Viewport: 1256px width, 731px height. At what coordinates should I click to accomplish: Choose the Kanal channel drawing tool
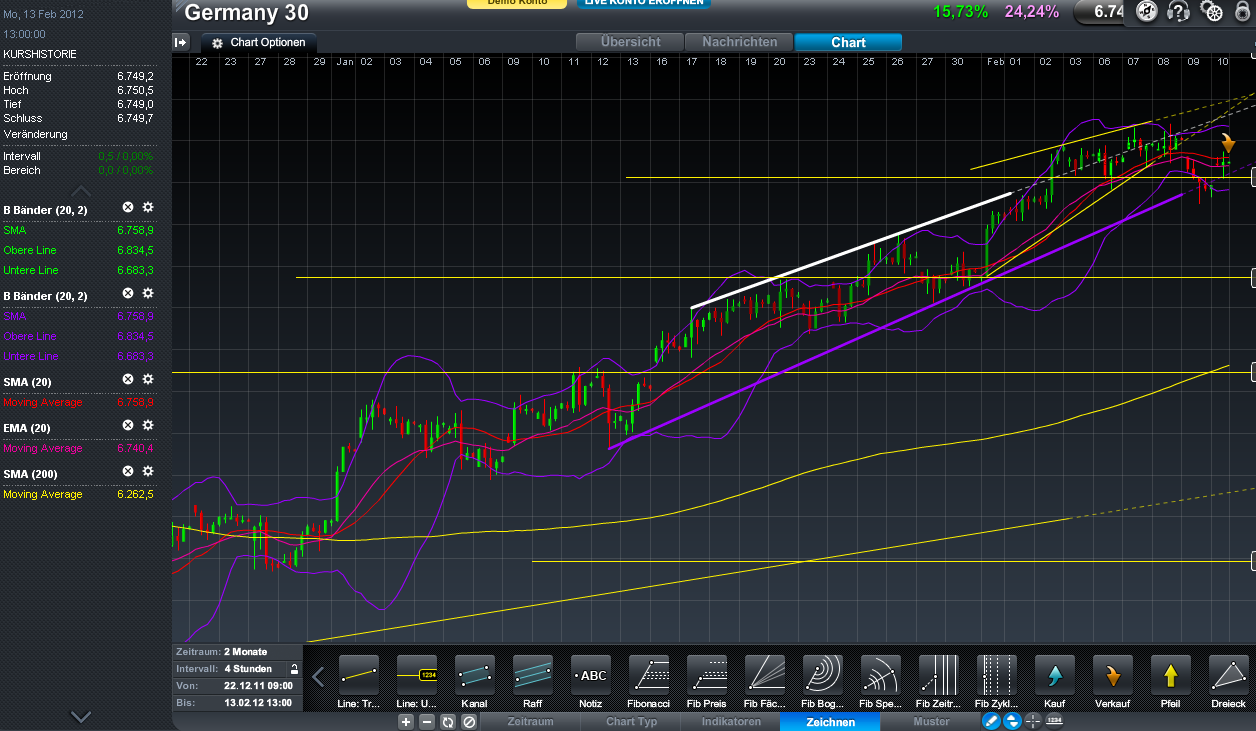tap(475, 675)
